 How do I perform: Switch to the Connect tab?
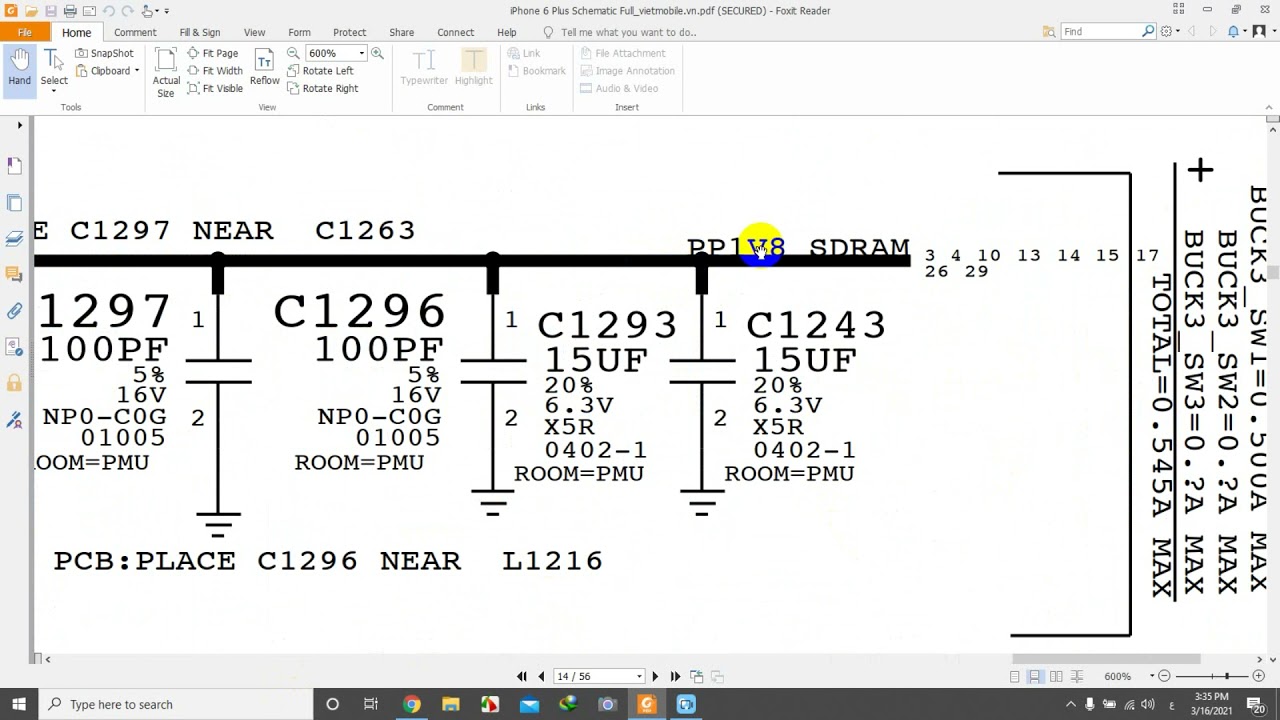(x=455, y=32)
